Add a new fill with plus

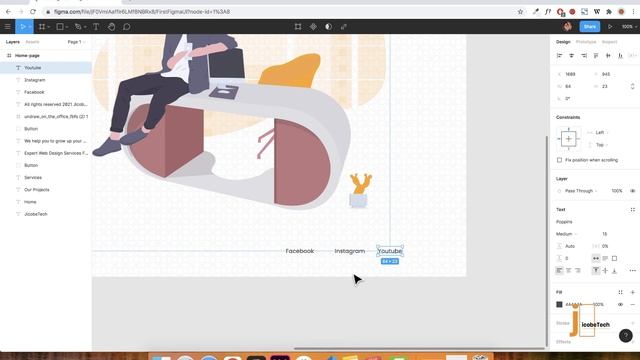633,292
